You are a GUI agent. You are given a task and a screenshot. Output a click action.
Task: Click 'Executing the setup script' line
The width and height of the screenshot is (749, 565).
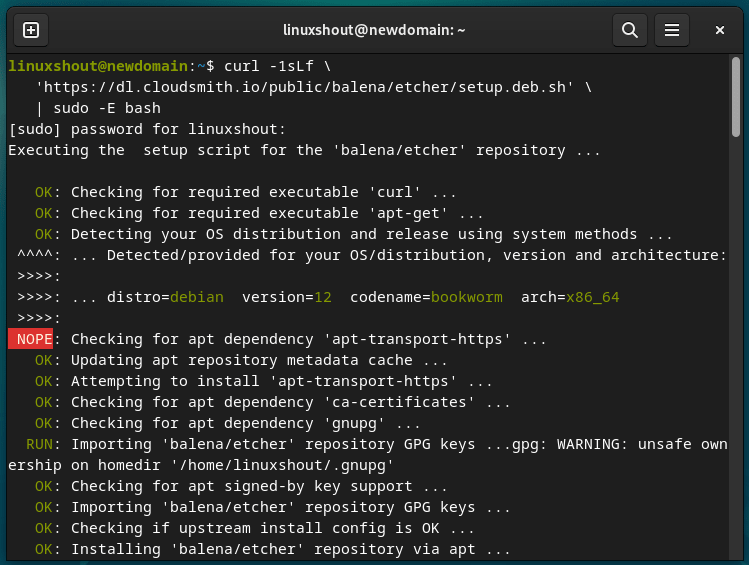click(304, 150)
